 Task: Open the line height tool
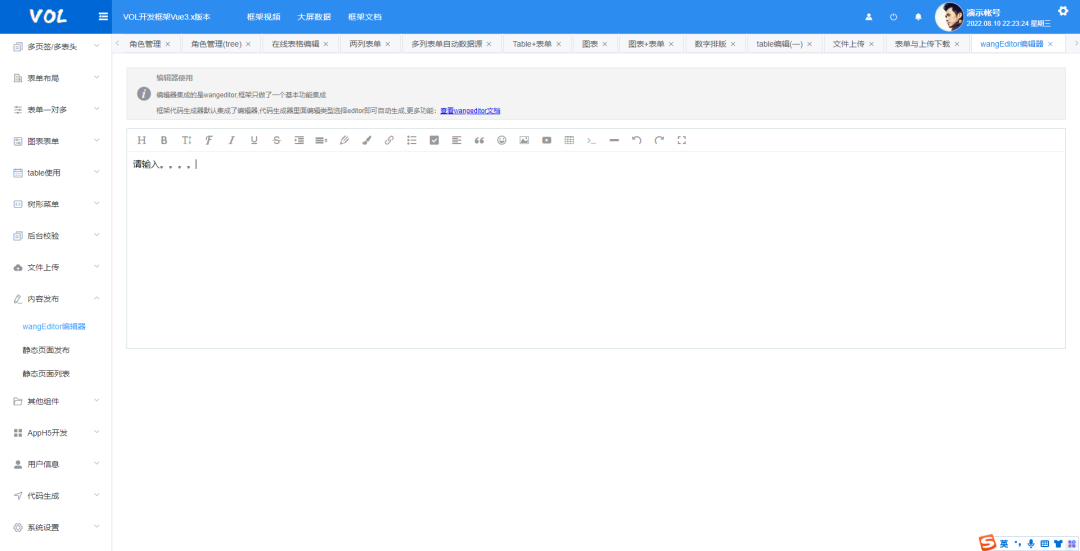click(x=322, y=140)
